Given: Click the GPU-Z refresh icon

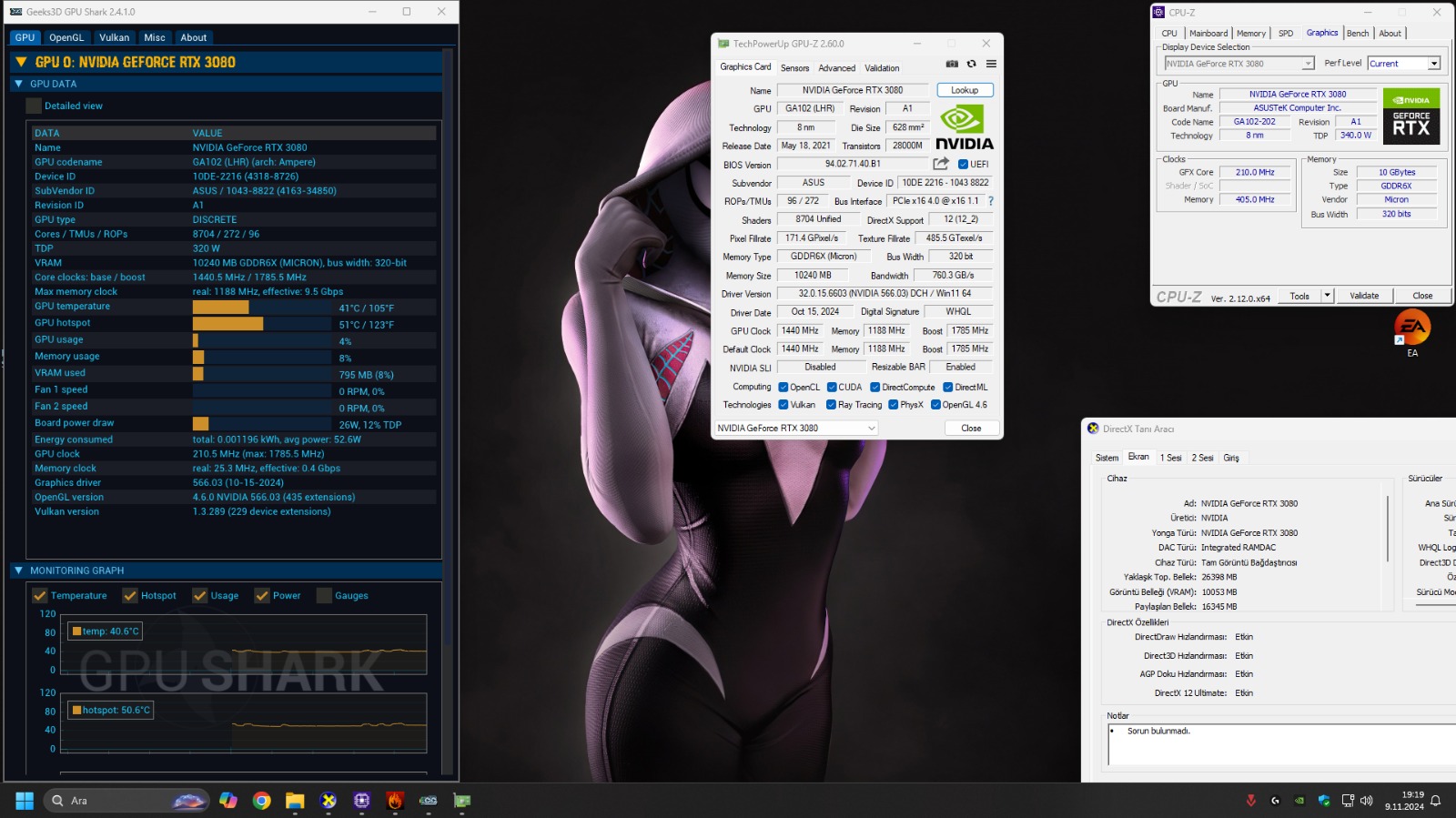Looking at the screenshot, I should pyautogui.click(x=971, y=64).
